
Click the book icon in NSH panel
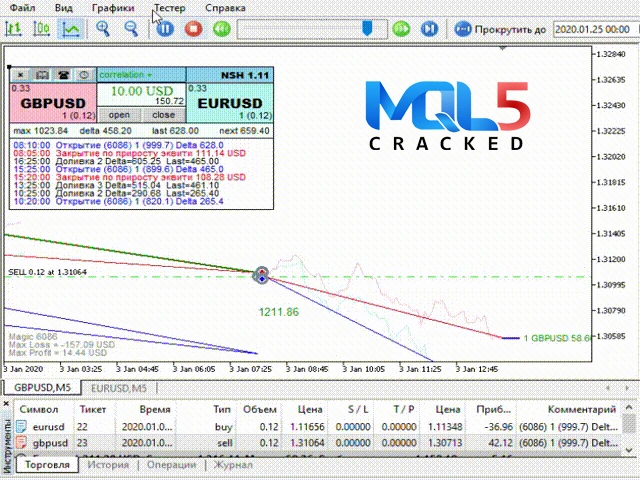click(x=42, y=75)
